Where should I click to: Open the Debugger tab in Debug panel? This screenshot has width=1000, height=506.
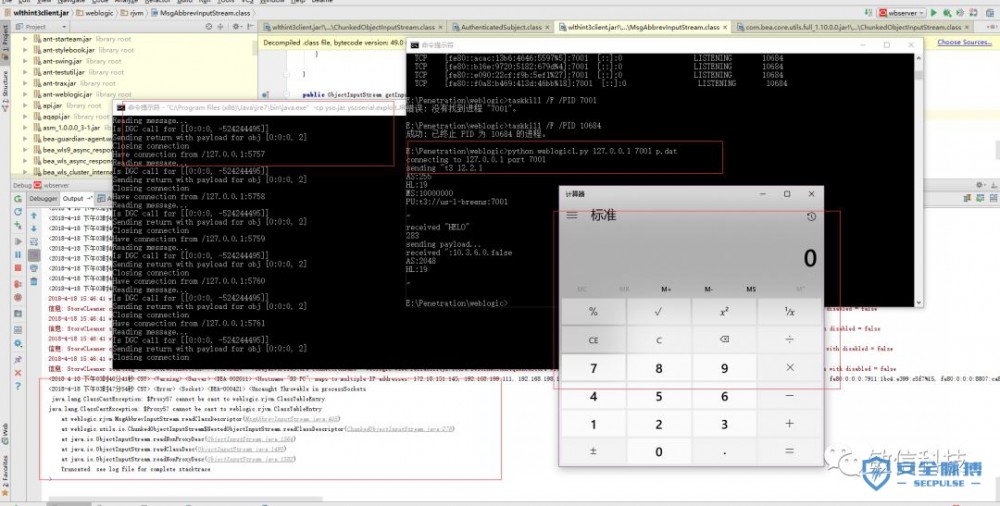click(x=43, y=198)
